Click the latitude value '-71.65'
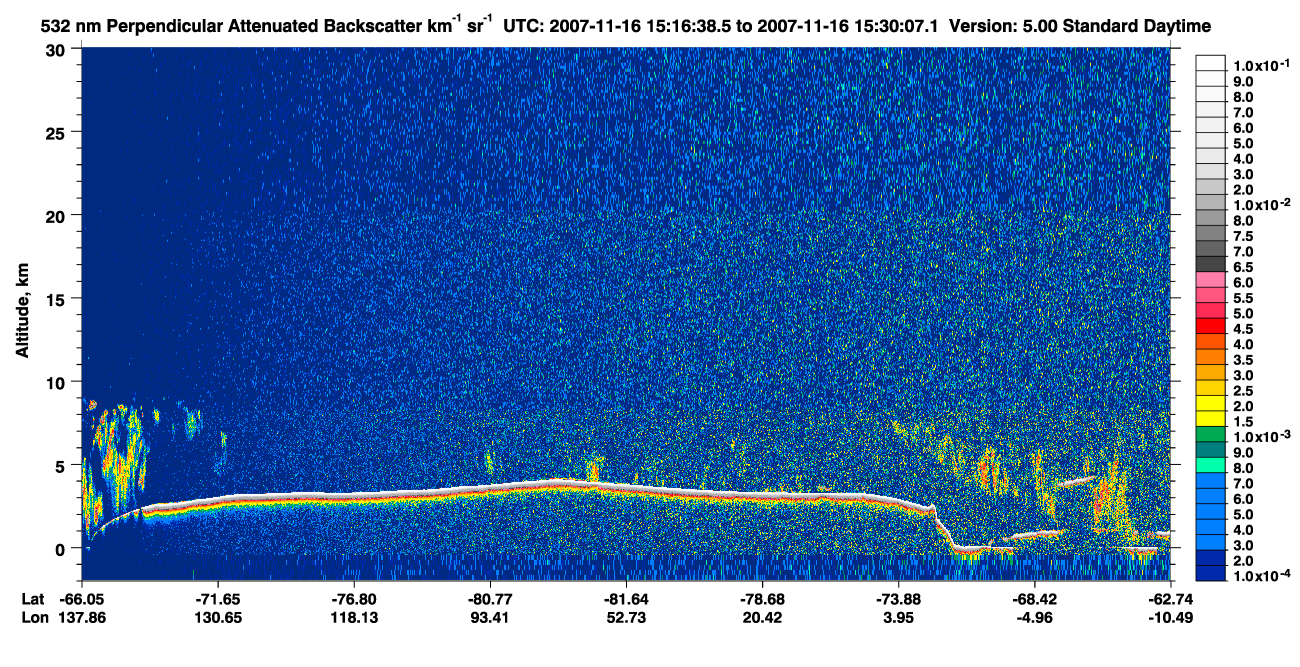 point(218,598)
